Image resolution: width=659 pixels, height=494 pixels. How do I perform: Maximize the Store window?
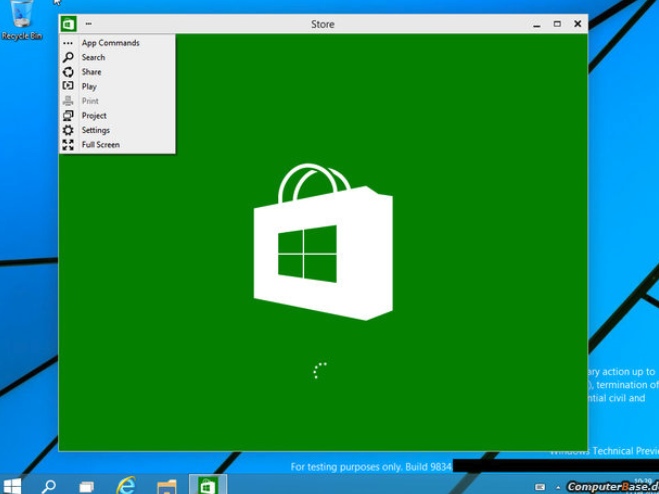(557, 24)
